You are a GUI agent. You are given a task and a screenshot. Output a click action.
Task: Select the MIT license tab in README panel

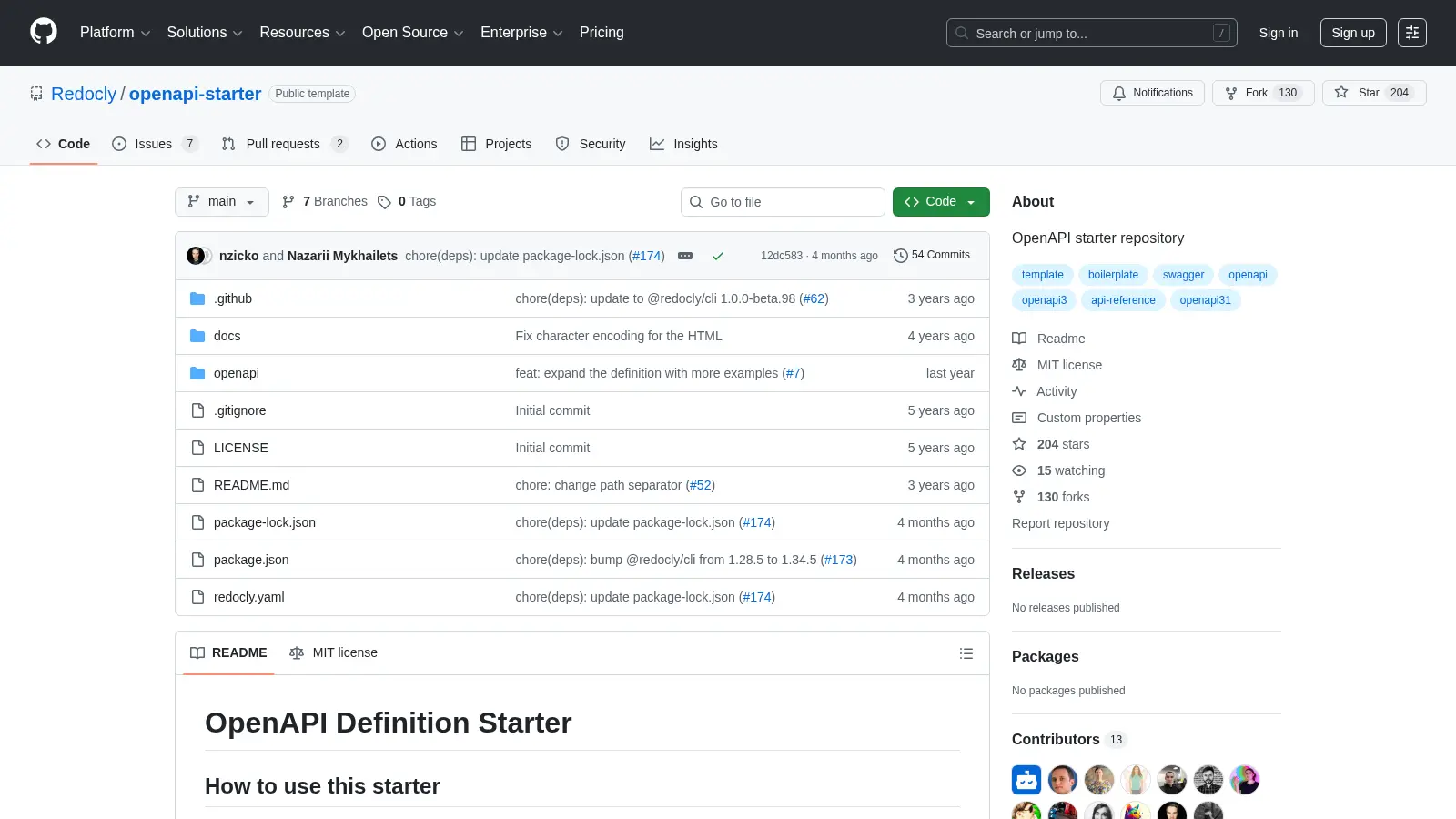[x=333, y=653]
